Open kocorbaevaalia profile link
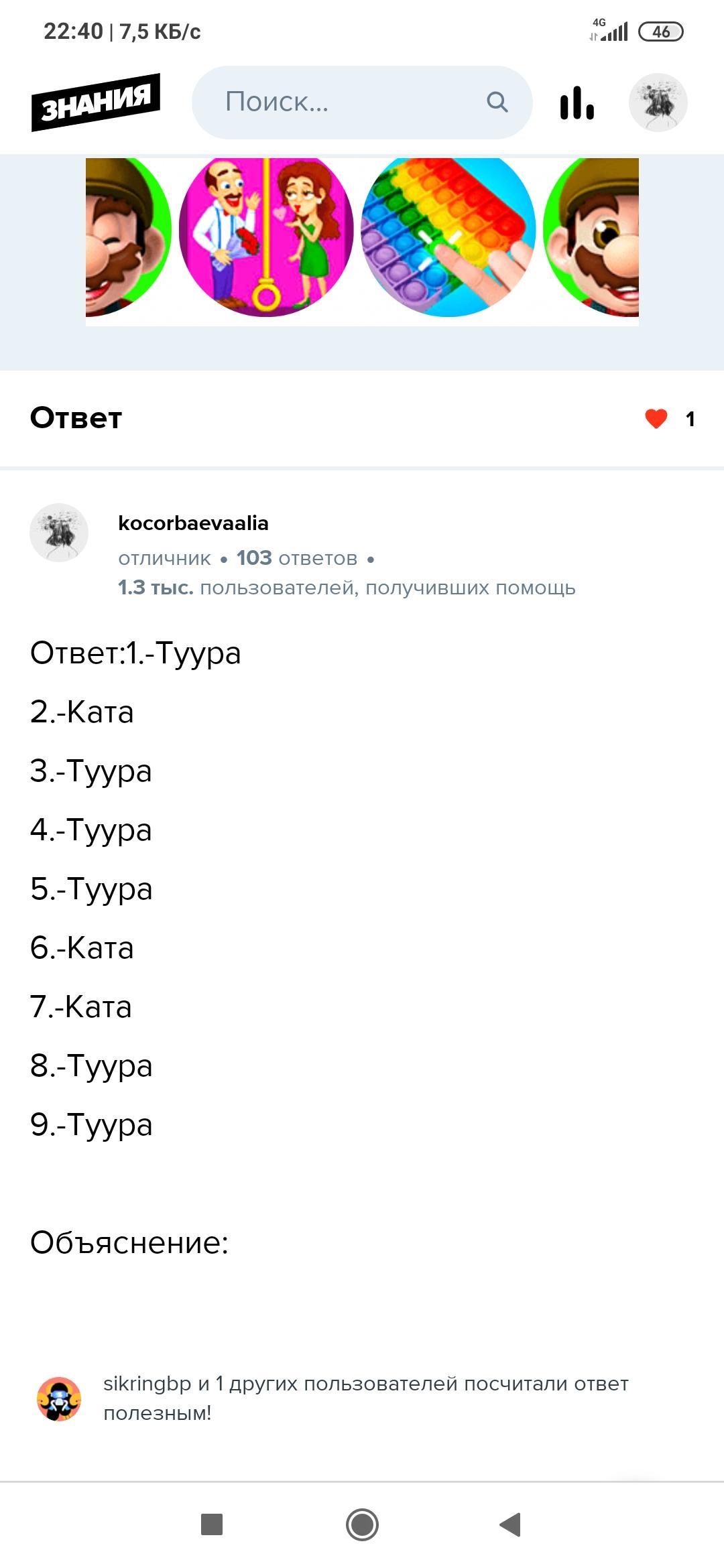Screen dimensions: 724x1568 point(193,523)
